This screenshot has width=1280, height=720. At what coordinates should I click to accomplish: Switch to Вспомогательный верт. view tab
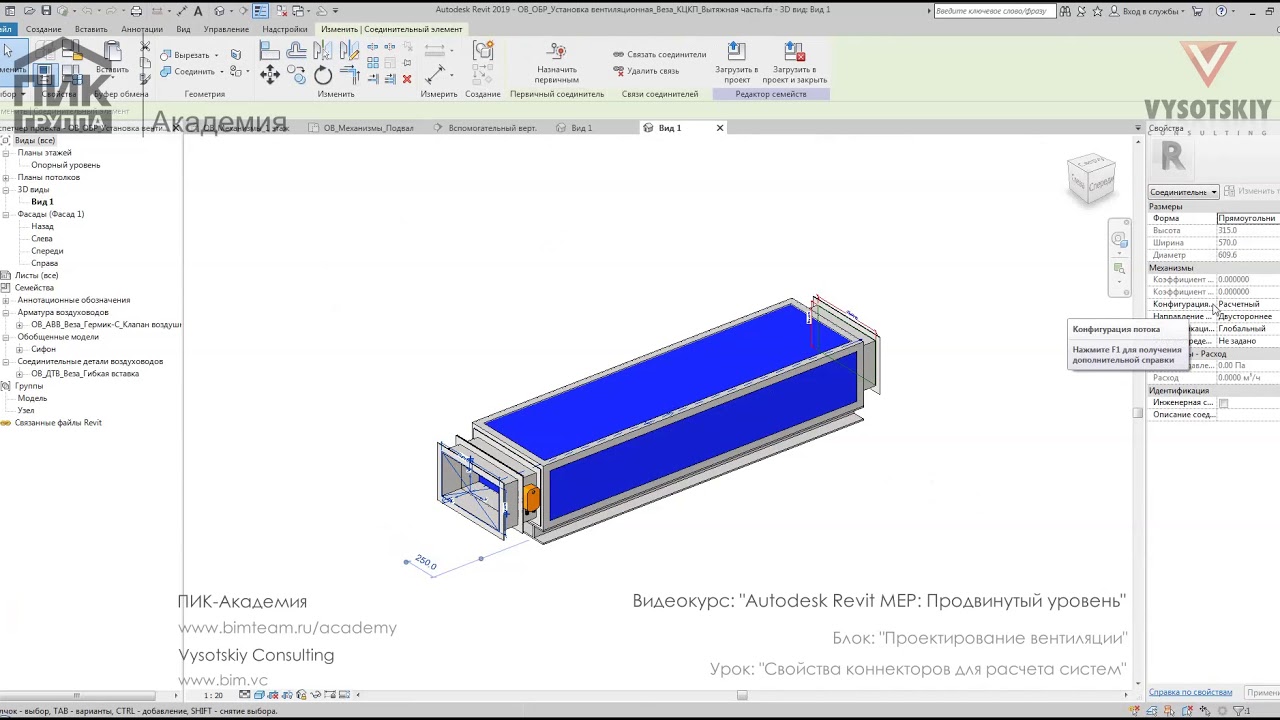[x=492, y=128]
